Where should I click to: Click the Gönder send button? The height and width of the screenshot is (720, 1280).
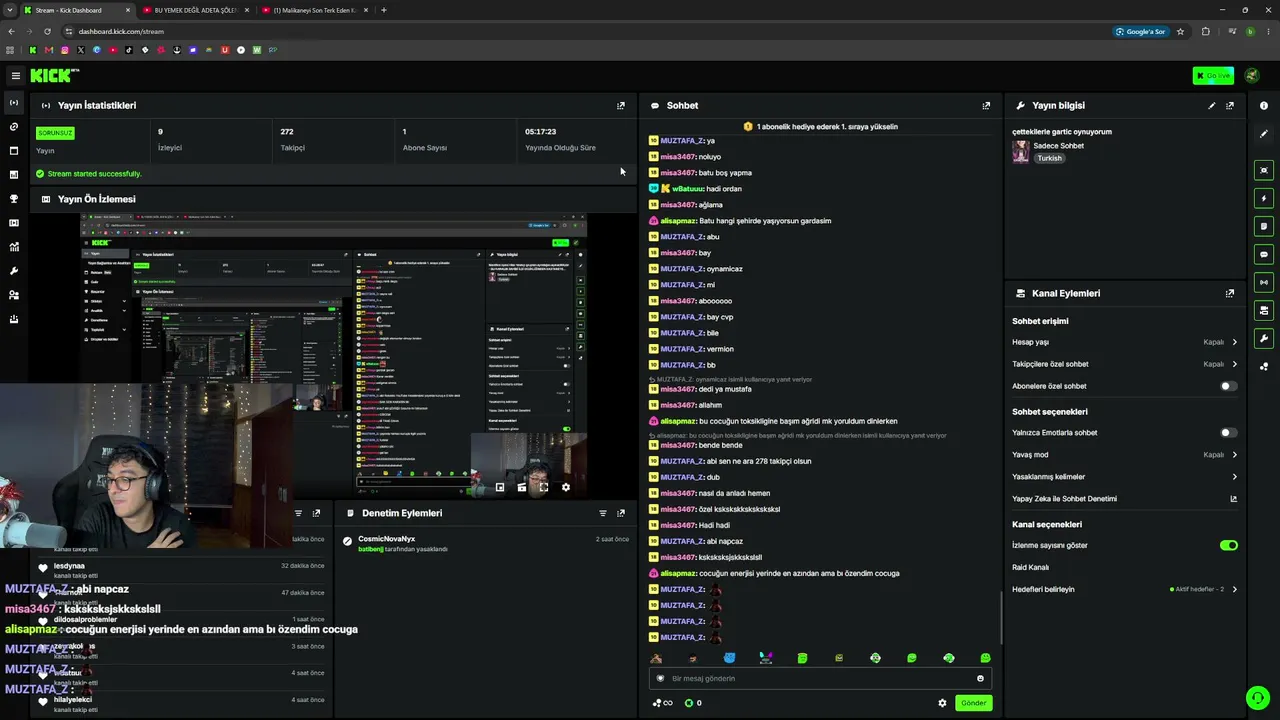click(974, 703)
